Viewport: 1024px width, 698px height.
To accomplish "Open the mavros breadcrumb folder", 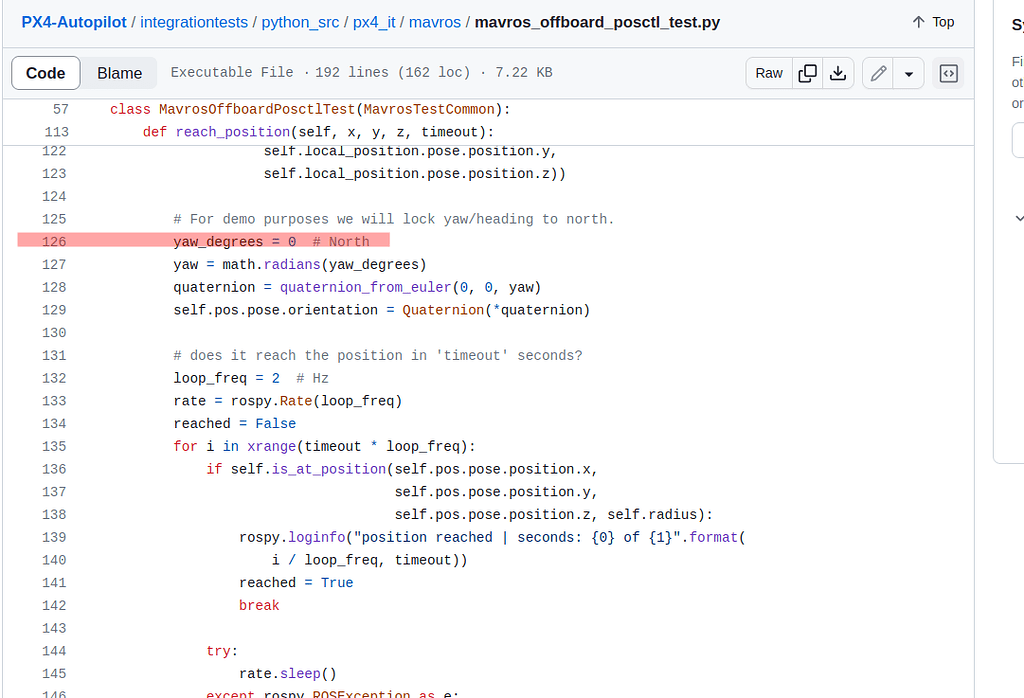I will [x=435, y=22].
